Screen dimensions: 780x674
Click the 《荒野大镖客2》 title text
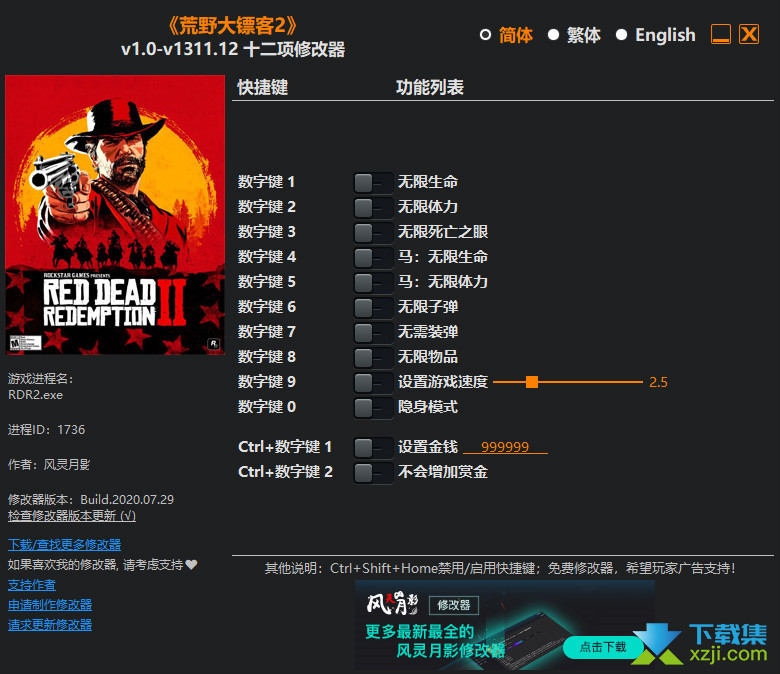[233, 25]
